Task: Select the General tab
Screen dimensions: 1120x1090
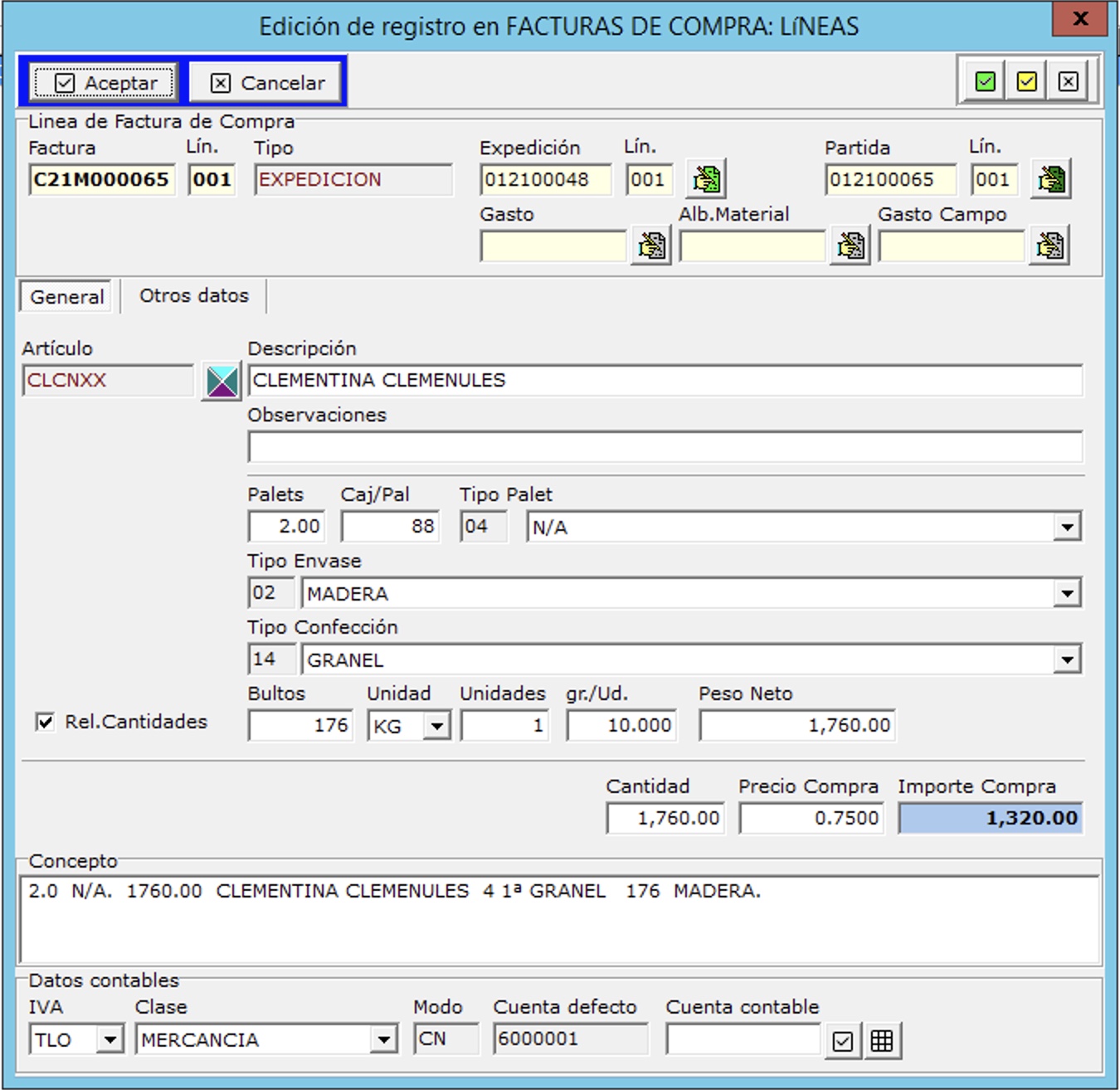Action: [67, 297]
